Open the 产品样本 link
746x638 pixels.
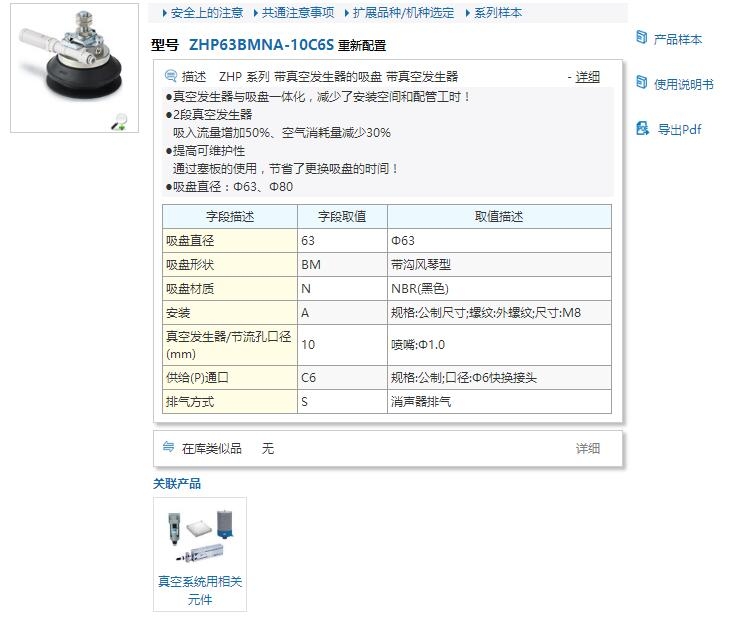point(677,39)
